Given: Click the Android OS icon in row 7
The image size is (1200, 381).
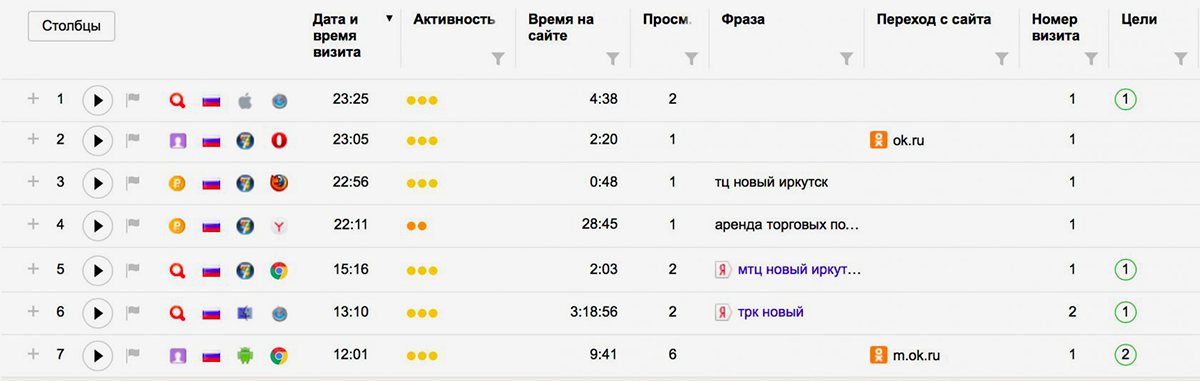Looking at the screenshot, I should tap(245, 355).
